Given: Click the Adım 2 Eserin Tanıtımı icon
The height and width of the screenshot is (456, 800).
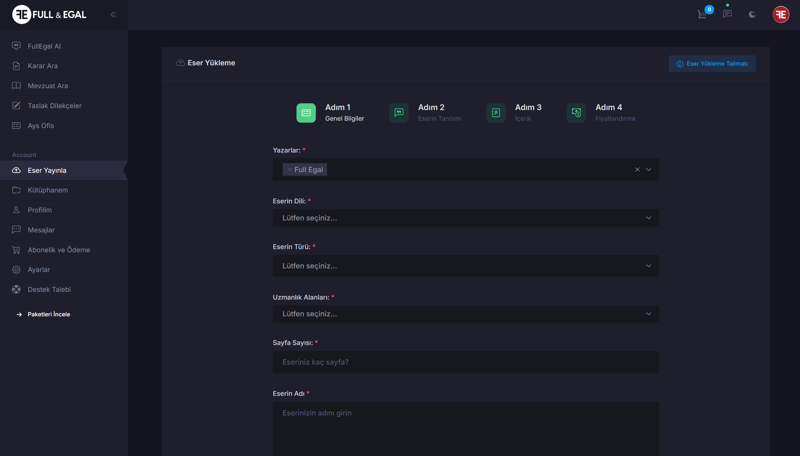Looking at the screenshot, I should point(399,113).
